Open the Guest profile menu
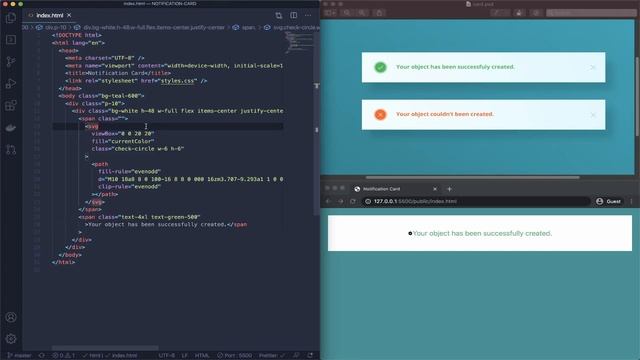Image resolution: width=640 pixels, height=360 pixels. click(x=608, y=201)
